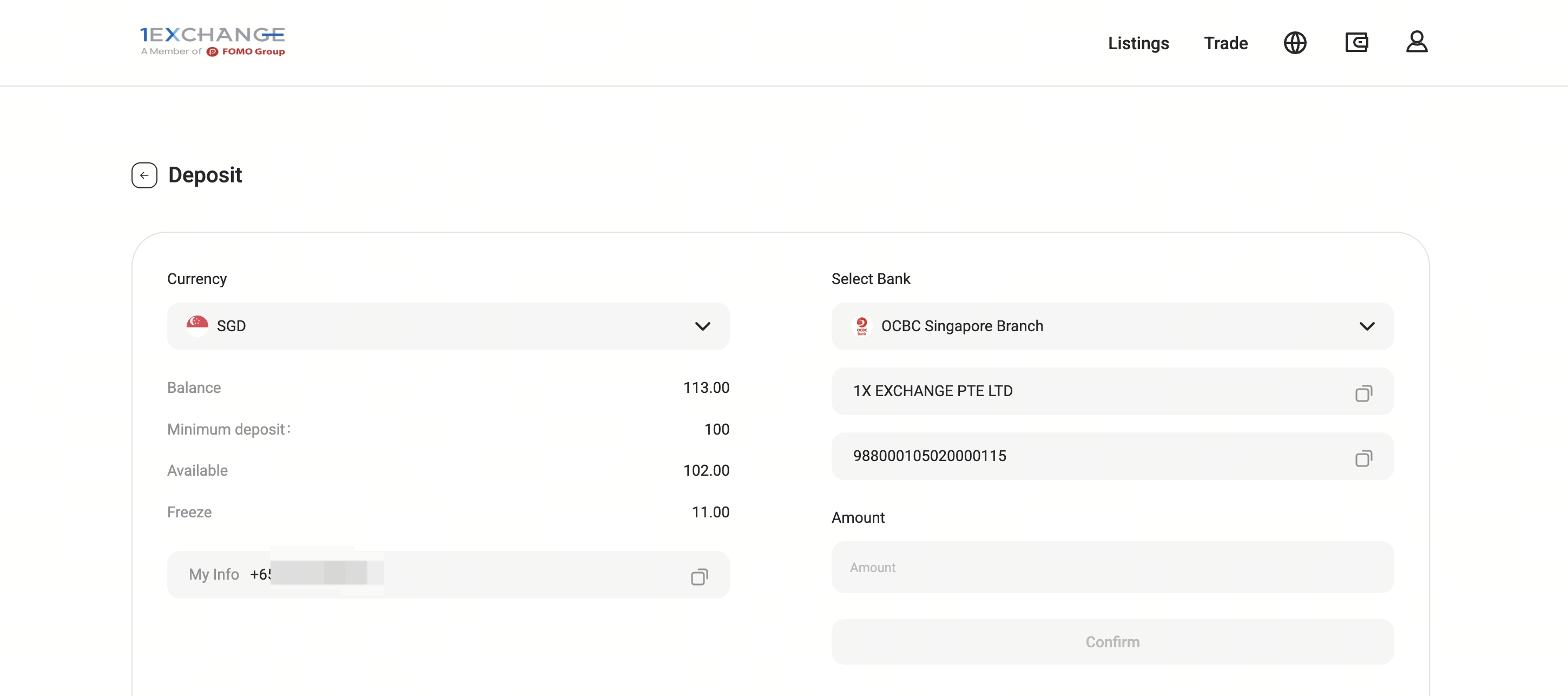Expand the SGD currency dropdown
1568x696 pixels.
447,326
